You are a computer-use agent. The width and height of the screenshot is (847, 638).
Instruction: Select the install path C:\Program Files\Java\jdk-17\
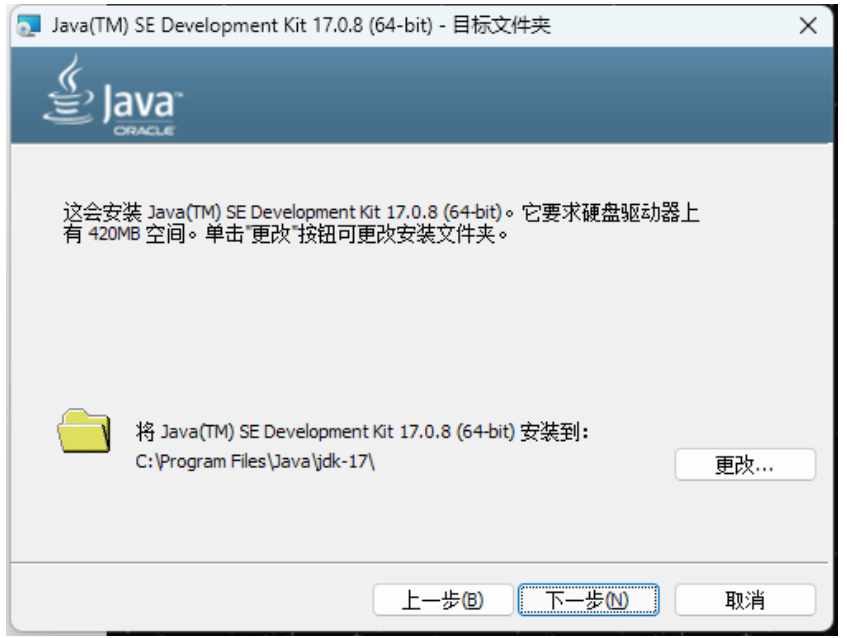pos(255,462)
